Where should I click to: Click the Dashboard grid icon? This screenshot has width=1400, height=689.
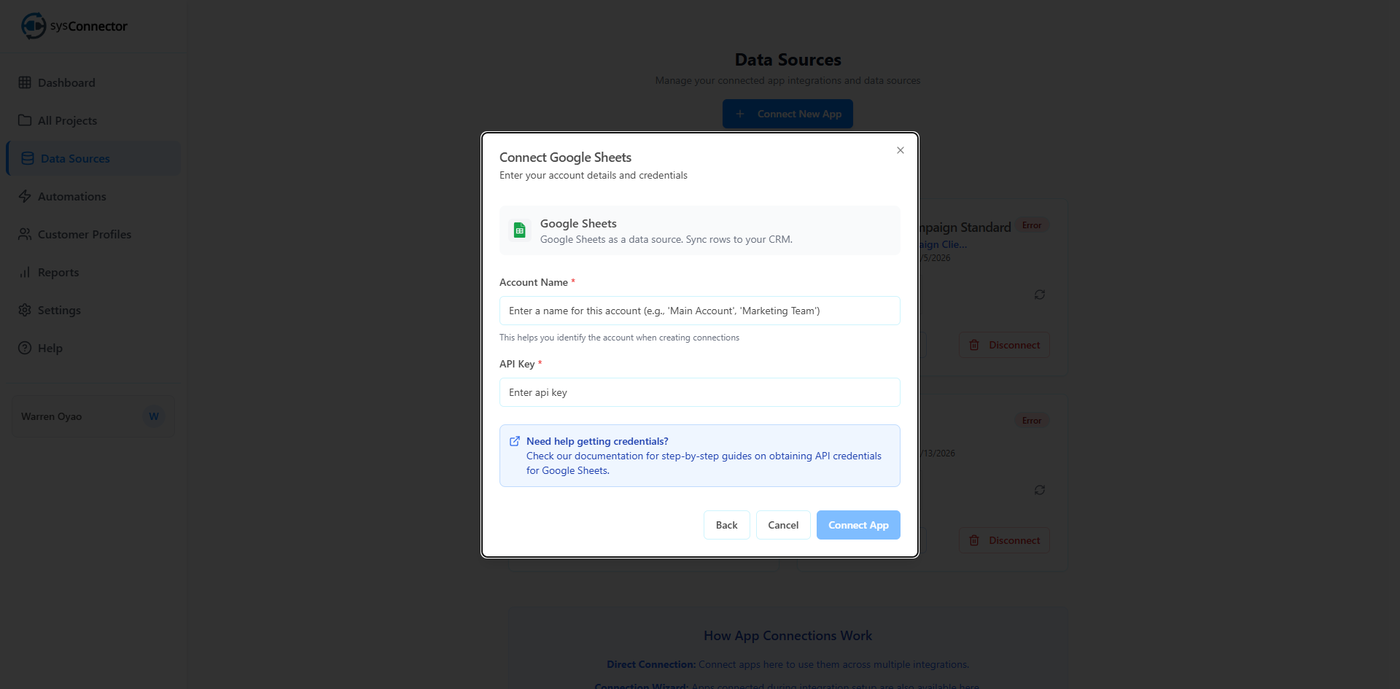25,82
